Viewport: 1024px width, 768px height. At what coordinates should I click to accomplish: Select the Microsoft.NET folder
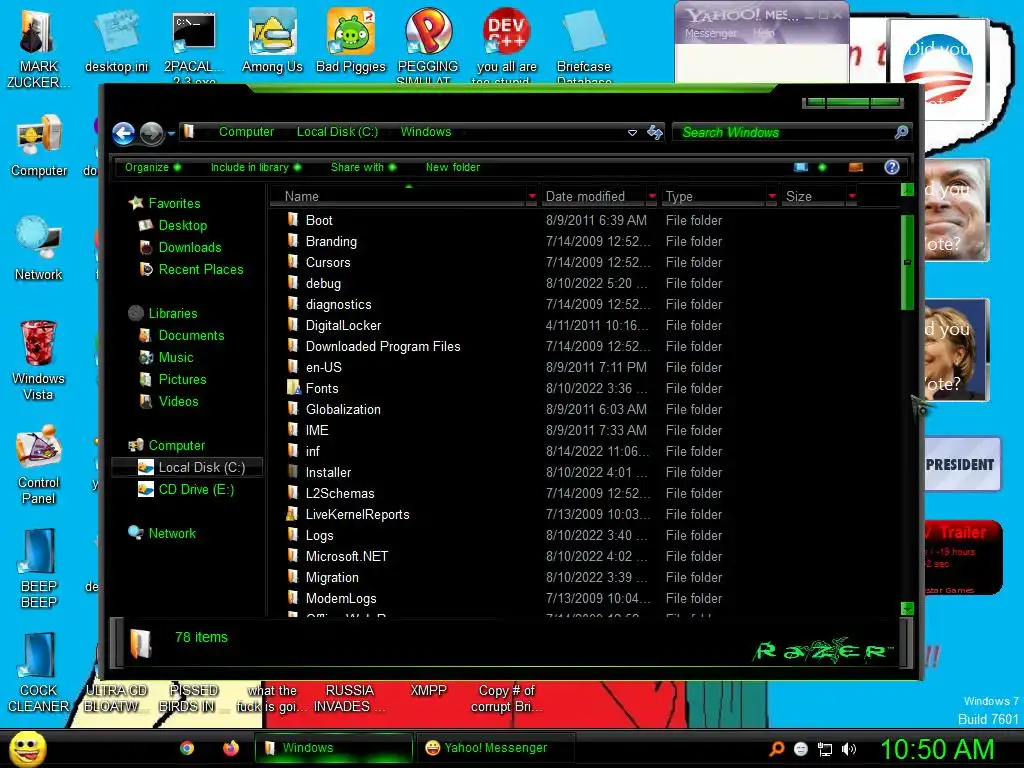(347, 556)
